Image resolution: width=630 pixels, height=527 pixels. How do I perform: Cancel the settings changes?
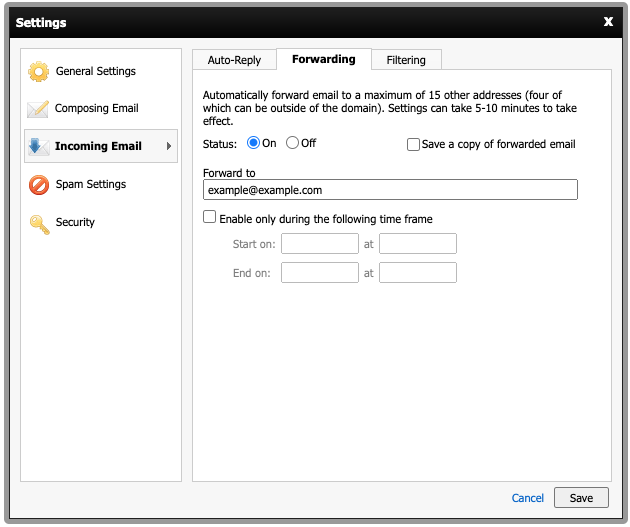[528, 498]
